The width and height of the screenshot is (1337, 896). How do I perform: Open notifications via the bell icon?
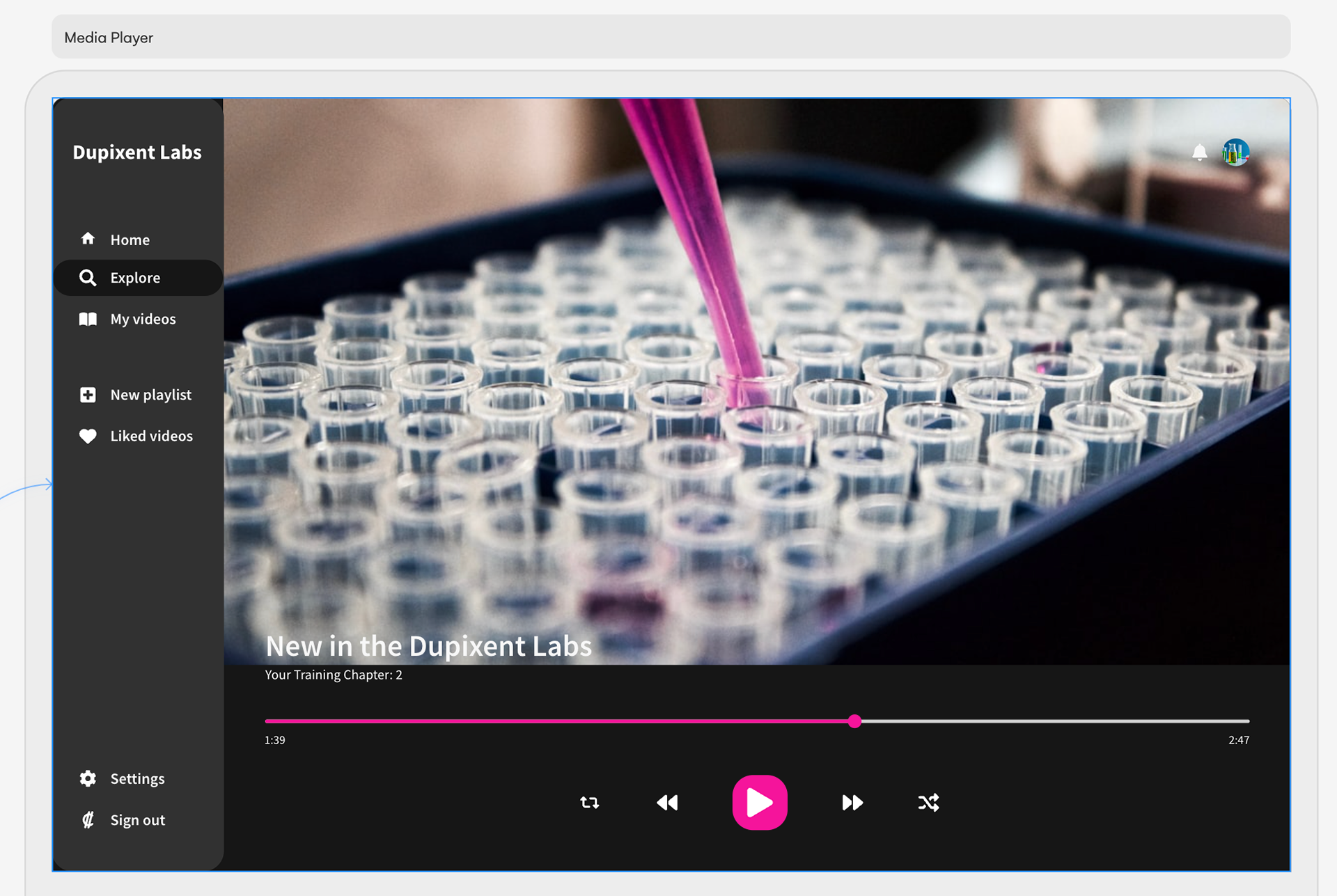[x=1199, y=152]
